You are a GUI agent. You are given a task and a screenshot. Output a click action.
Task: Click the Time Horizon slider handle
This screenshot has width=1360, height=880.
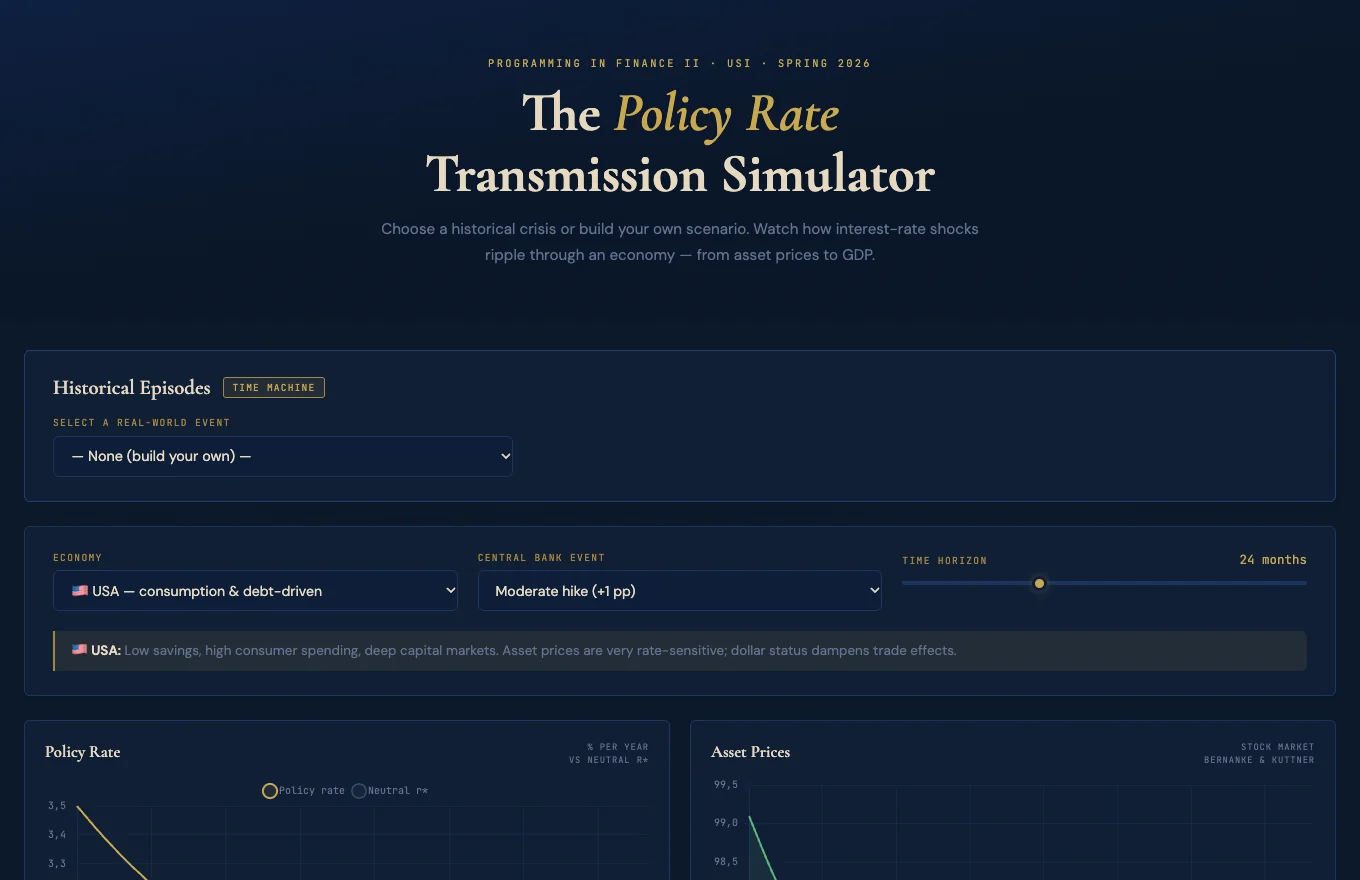[x=1039, y=583]
